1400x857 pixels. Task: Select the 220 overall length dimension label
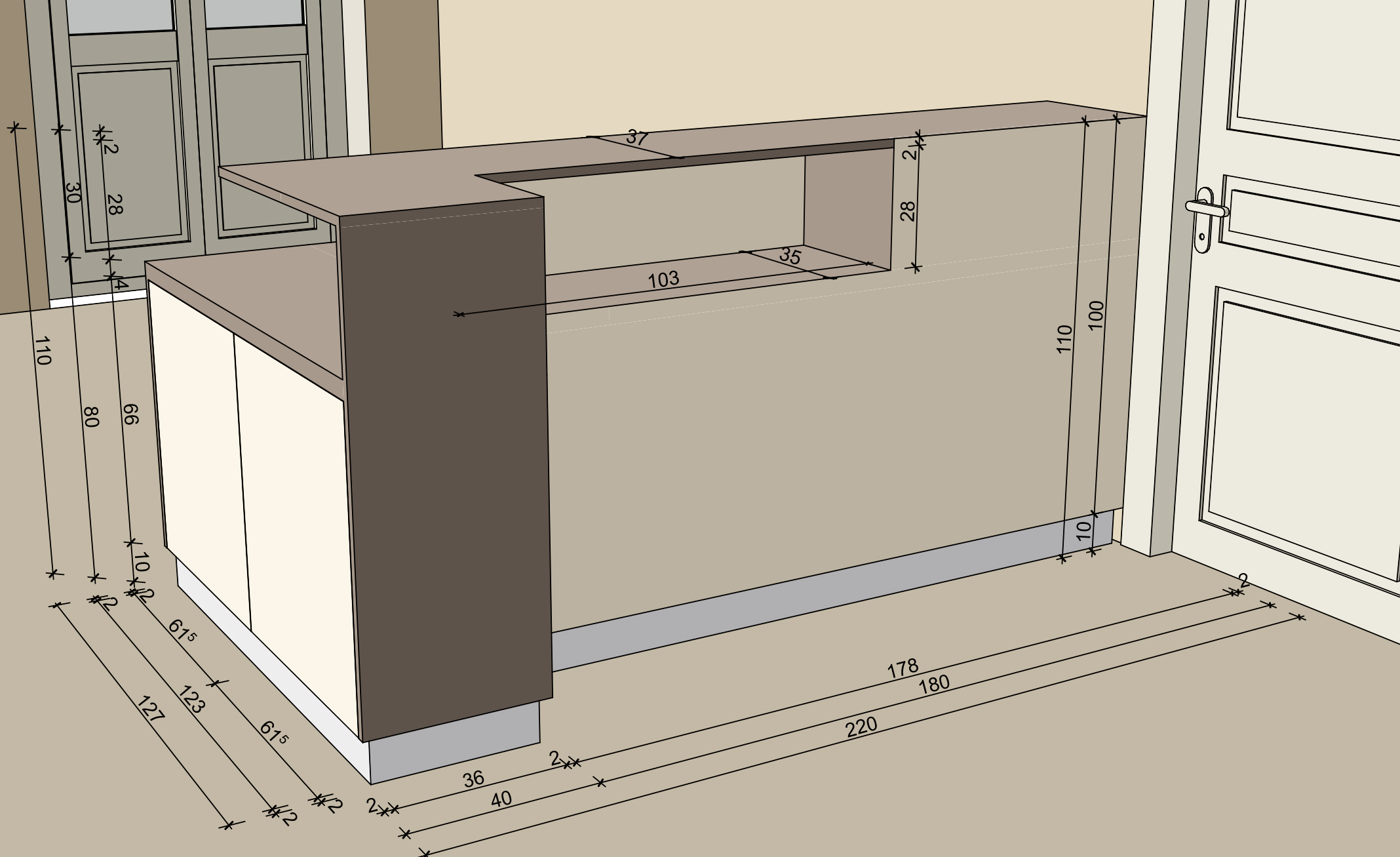[x=861, y=727]
